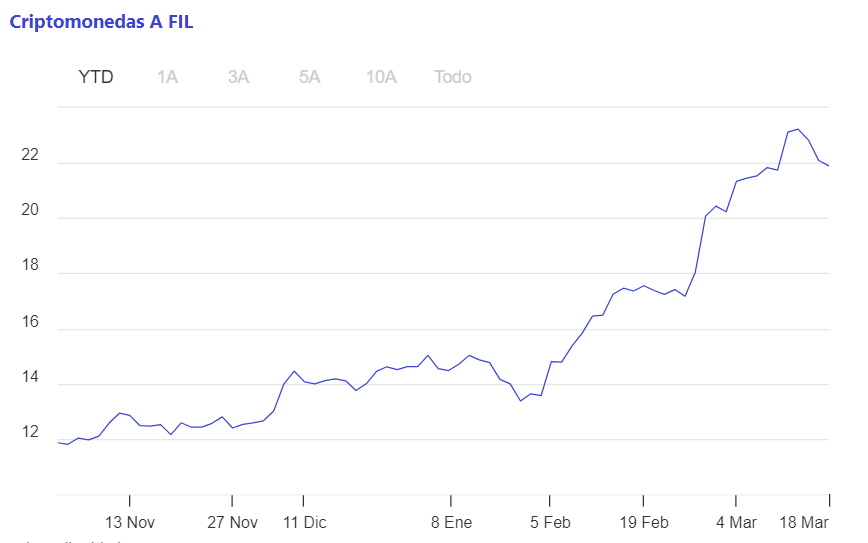Click the 12 value axis label
Viewport: 868px width, 543px height.
click(x=30, y=431)
